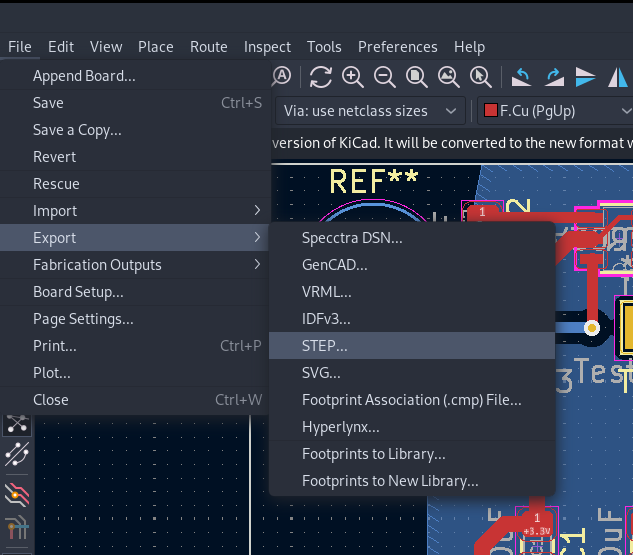Screen dimensions: 633x555
Task: Toggle curved ratsnest lines
Action: 17,457
